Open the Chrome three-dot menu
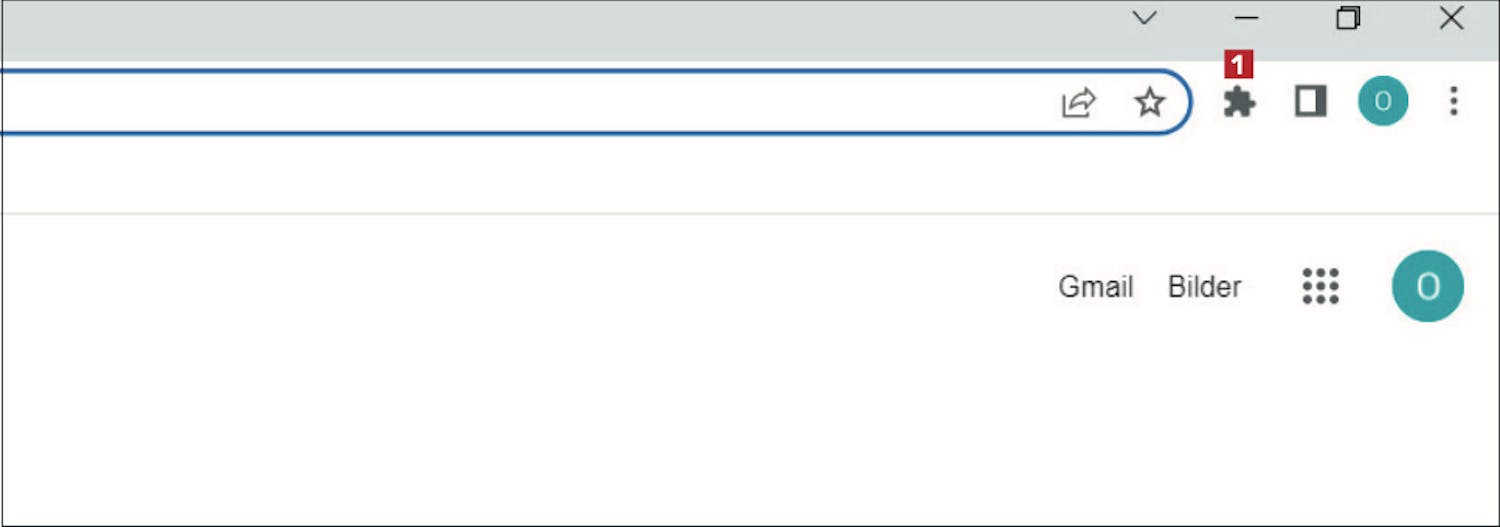1500x527 pixels. click(x=1453, y=101)
